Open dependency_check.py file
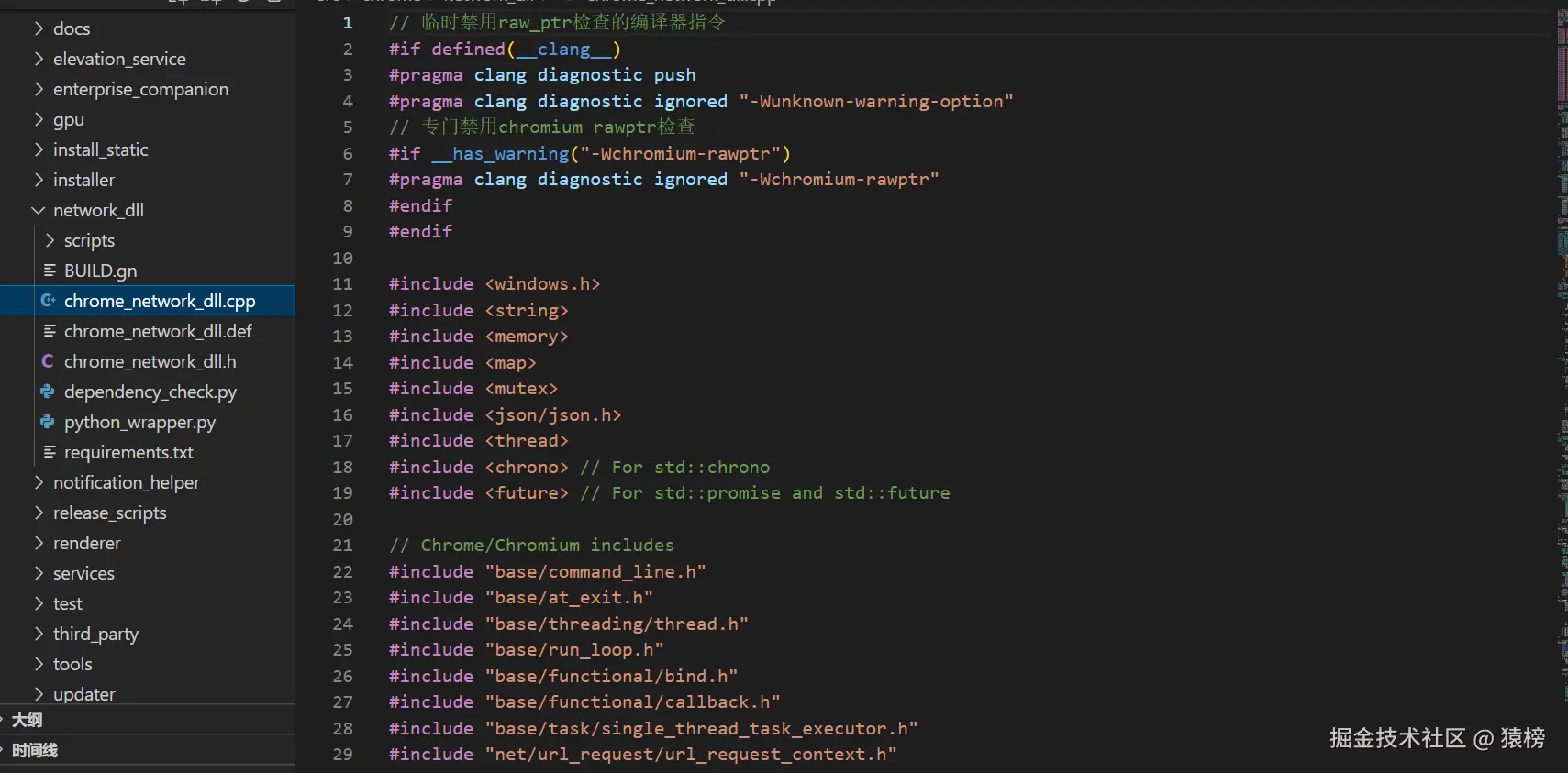Image resolution: width=1568 pixels, height=773 pixels. click(148, 392)
